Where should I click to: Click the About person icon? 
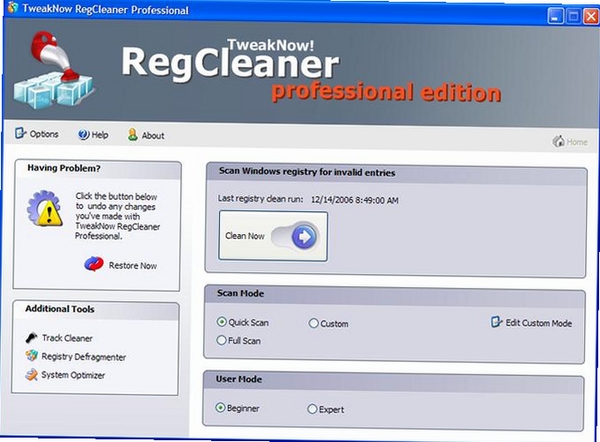click(132, 135)
